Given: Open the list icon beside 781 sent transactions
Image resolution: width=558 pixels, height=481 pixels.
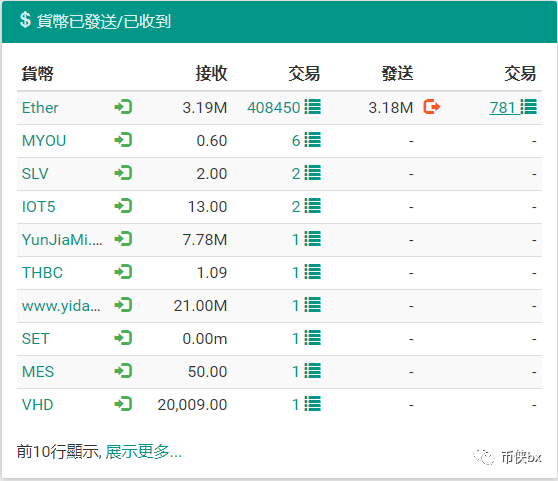Looking at the screenshot, I should [528, 107].
